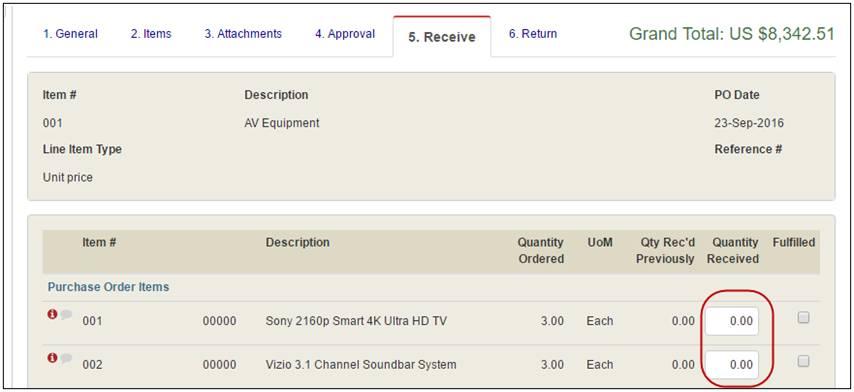Click Quantity Received field for item 001

(731, 321)
